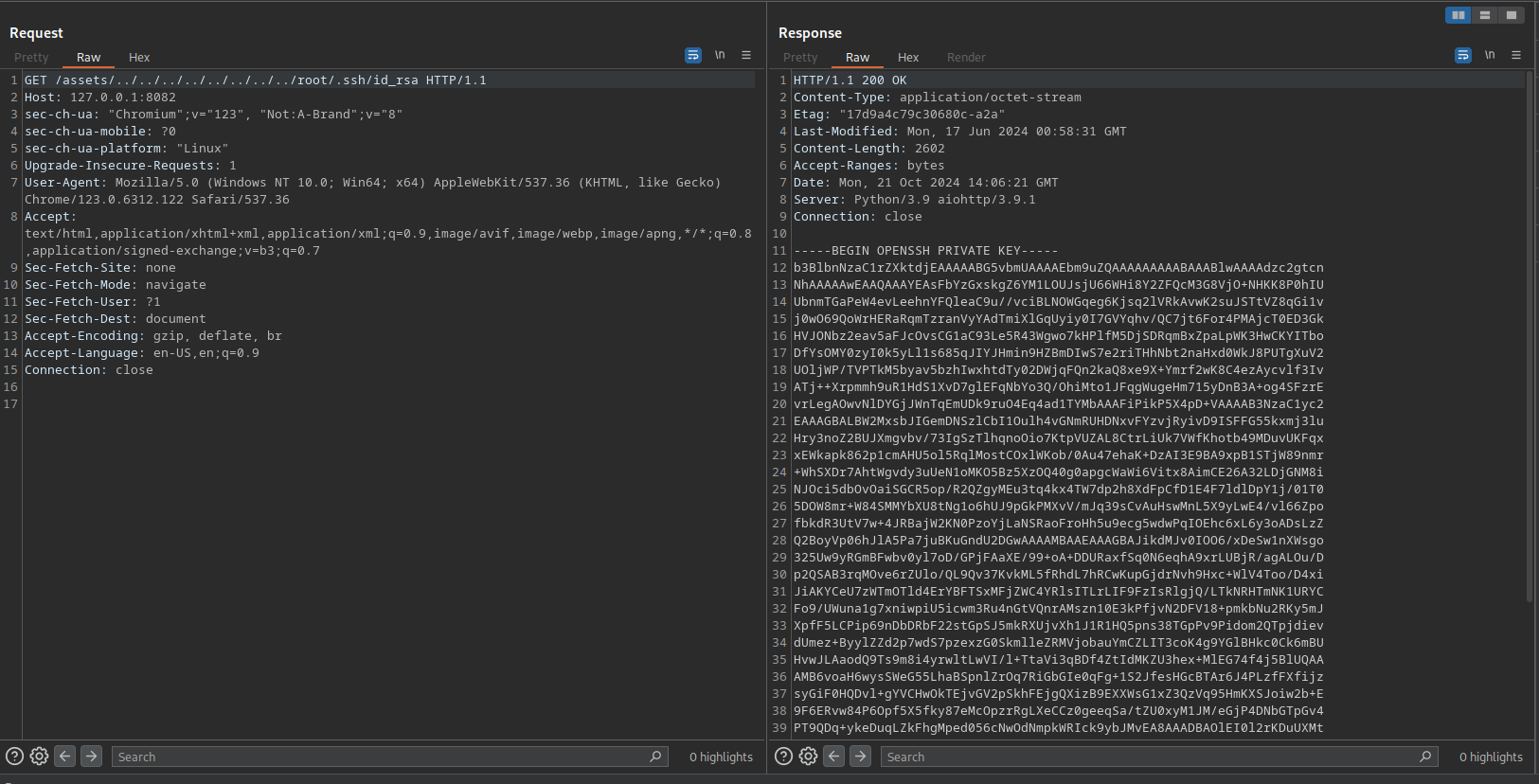Click Sec-Fetch-Mode: navigate header line
1539x784 pixels.
116,285
